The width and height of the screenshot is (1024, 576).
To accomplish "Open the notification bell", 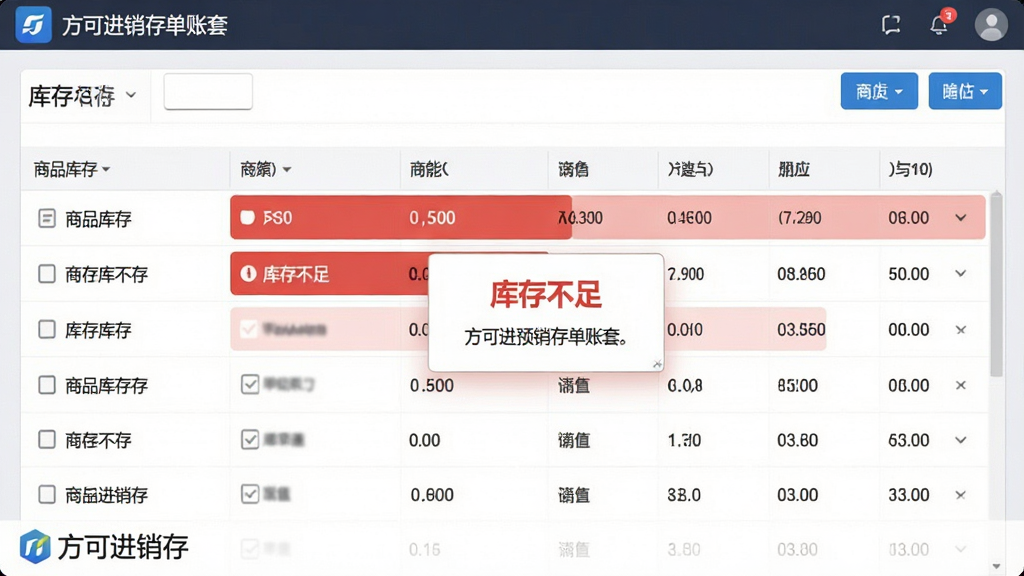I will pyautogui.click(x=939, y=25).
